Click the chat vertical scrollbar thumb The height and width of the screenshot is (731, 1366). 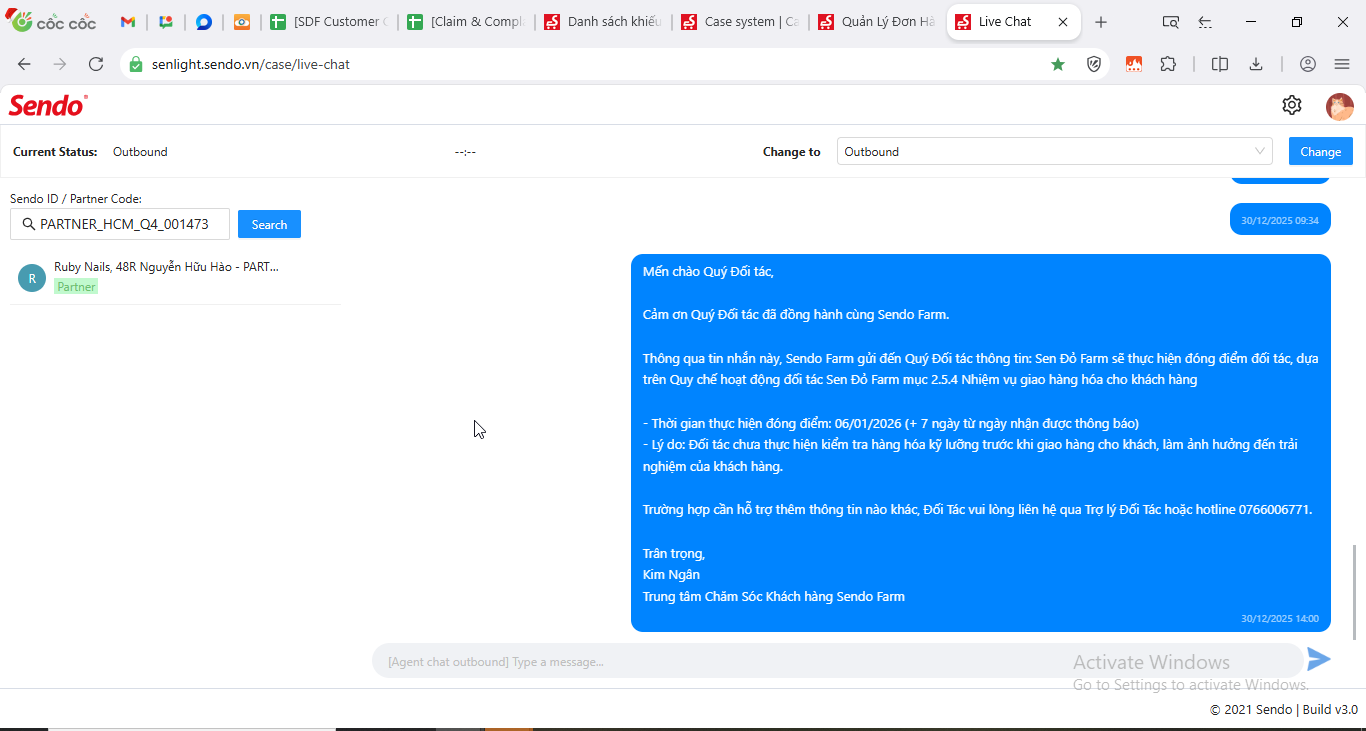(x=1355, y=592)
